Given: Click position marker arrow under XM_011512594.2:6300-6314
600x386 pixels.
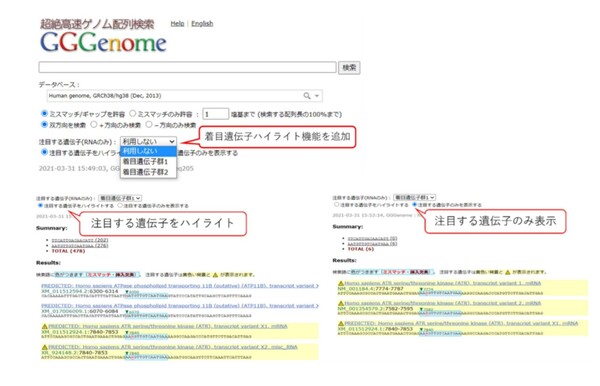Looking at the screenshot, I should point(127,292).
